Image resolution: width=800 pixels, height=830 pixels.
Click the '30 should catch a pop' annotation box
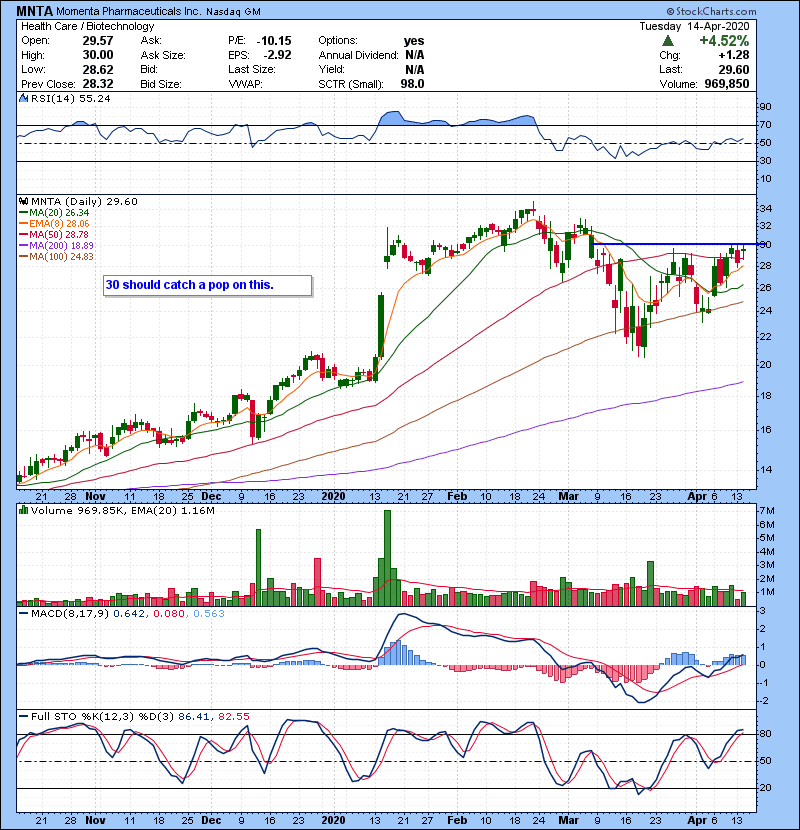[x=208, y=285]
